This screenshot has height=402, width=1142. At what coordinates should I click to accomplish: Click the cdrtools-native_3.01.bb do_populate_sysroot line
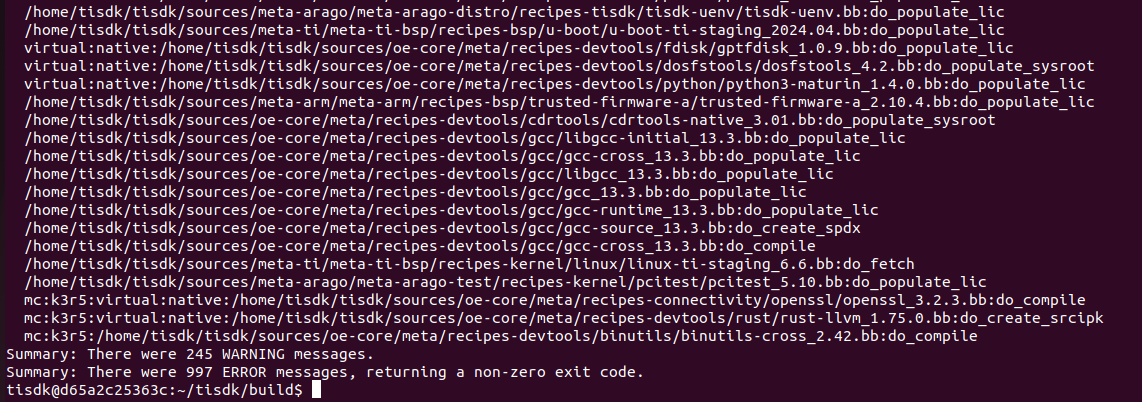pos(510,120)
